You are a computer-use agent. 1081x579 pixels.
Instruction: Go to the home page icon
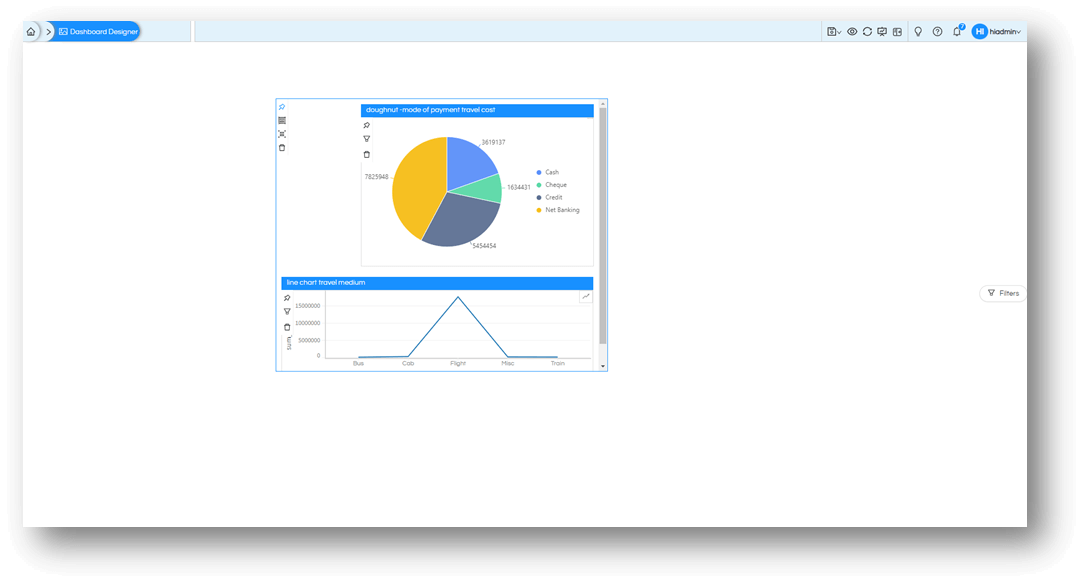(x=31, y=32)
